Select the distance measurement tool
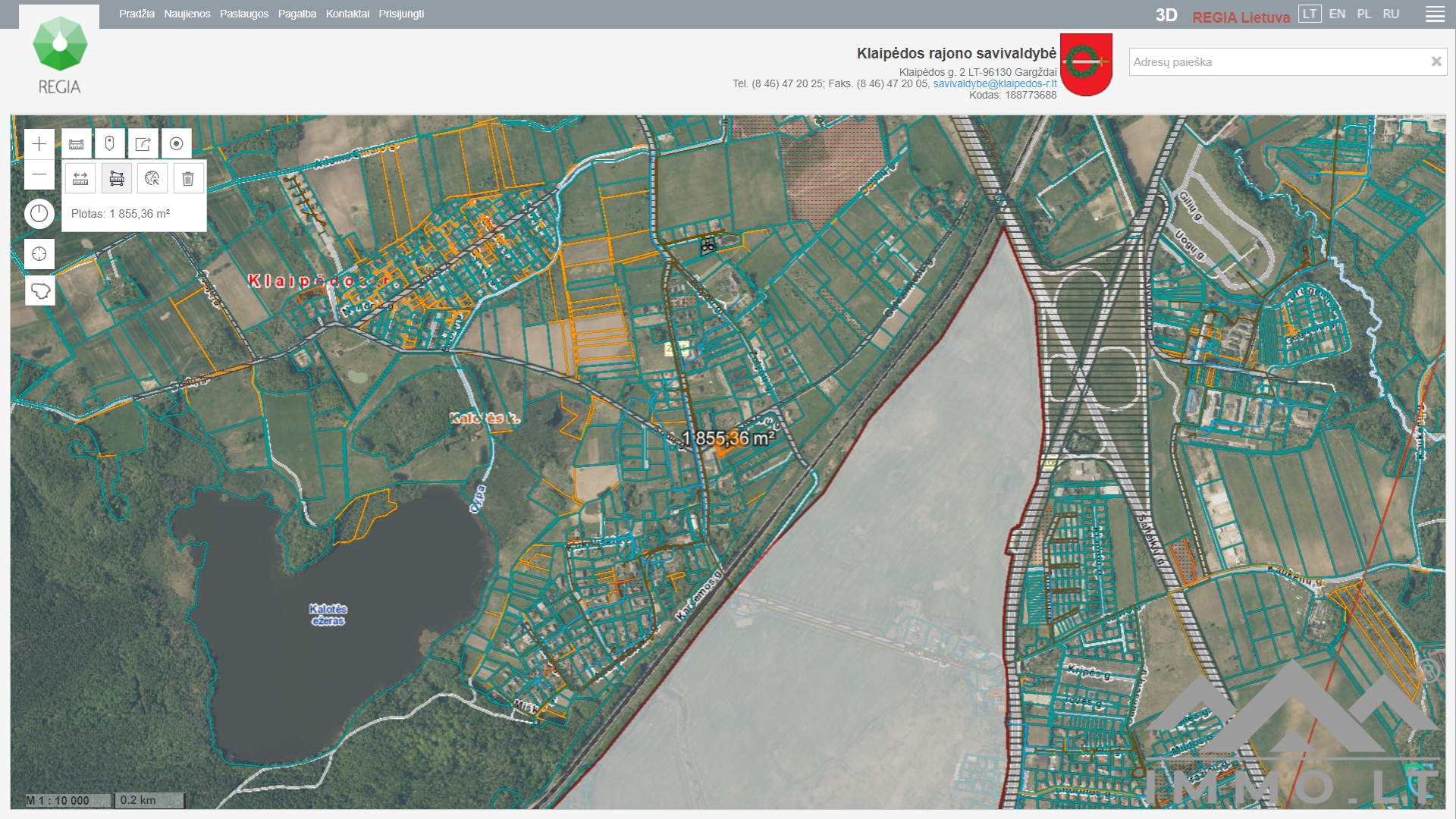Image resolution: width=1456 pixels, height=819 pixels. [80, 179]
